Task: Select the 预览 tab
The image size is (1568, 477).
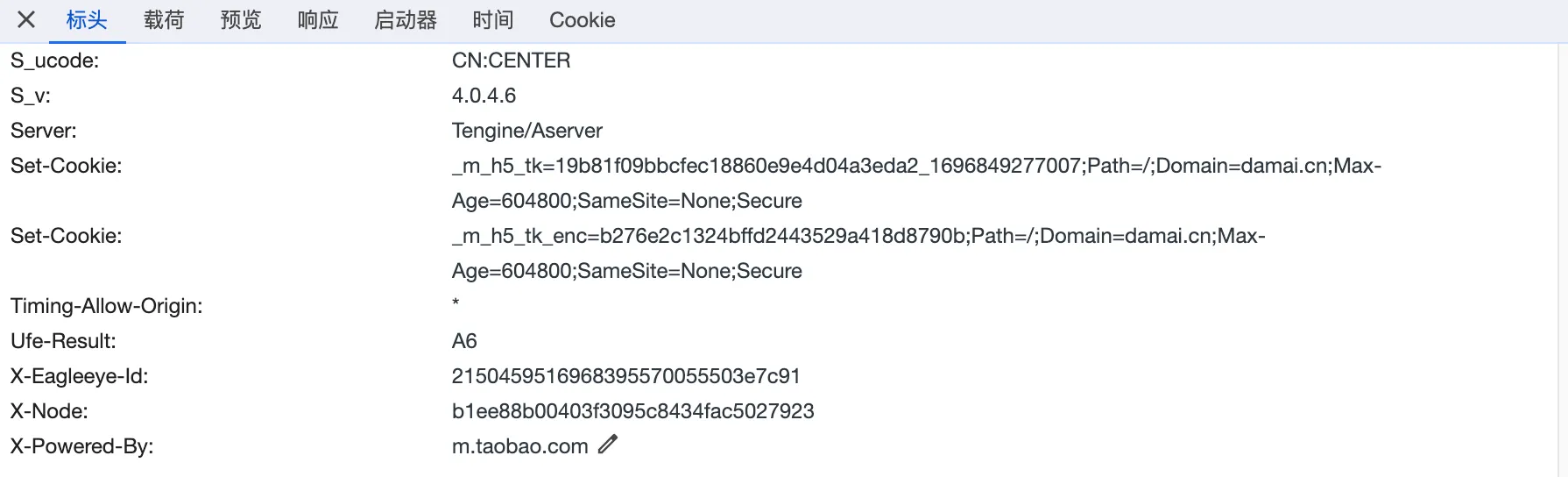Action: coord(241,19)
